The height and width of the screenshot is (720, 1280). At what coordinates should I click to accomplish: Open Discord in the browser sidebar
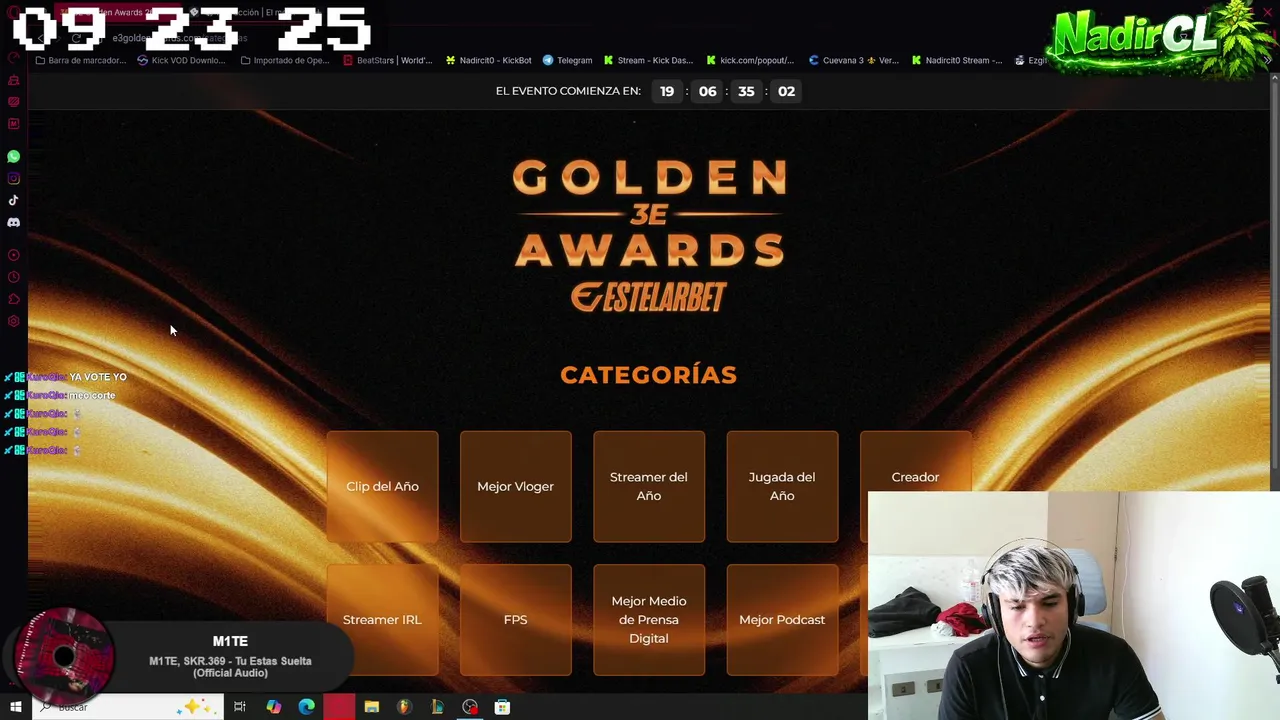(x=14, y=223)
